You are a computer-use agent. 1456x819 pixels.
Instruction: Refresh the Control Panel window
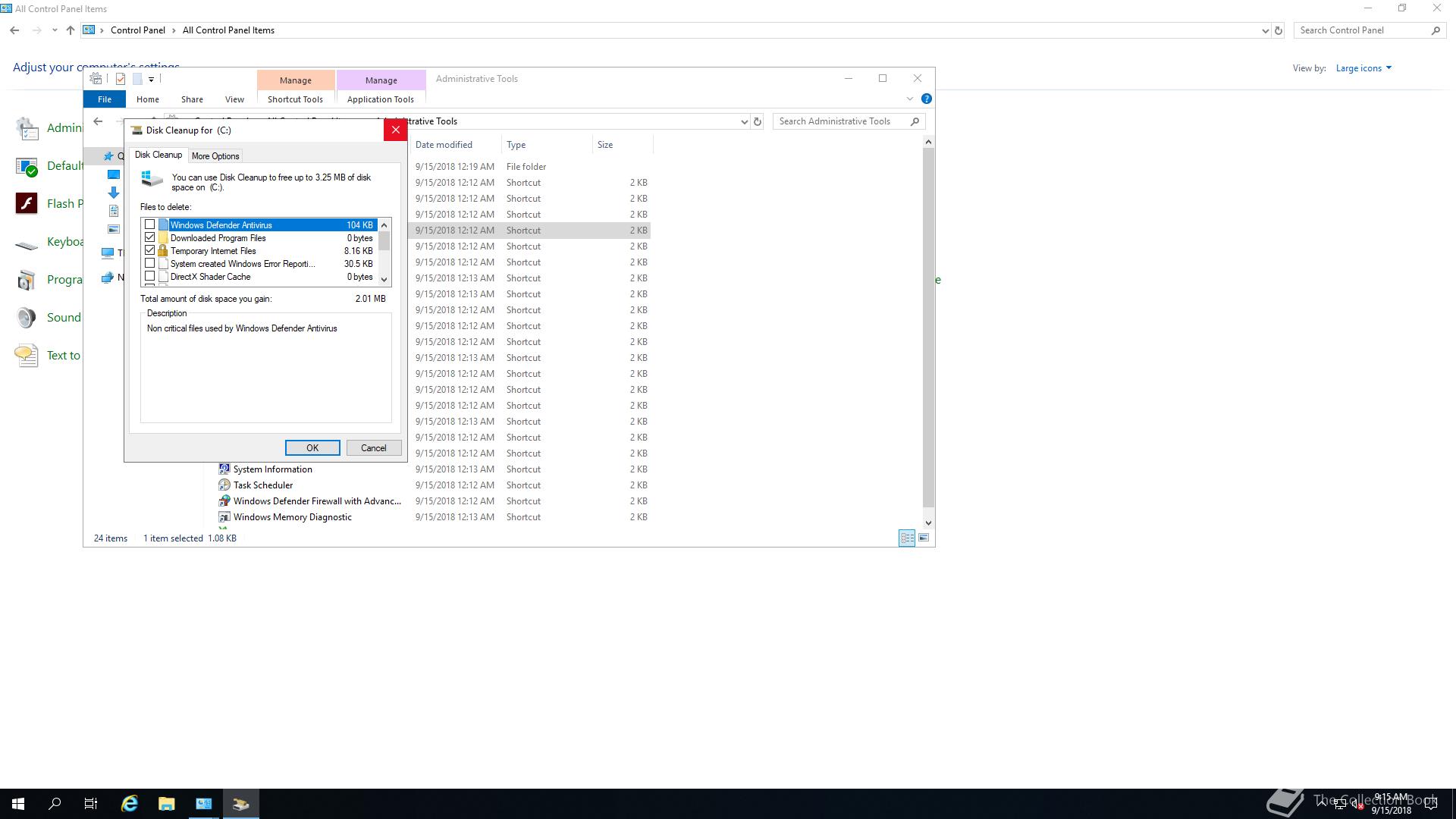point(1279,30)
